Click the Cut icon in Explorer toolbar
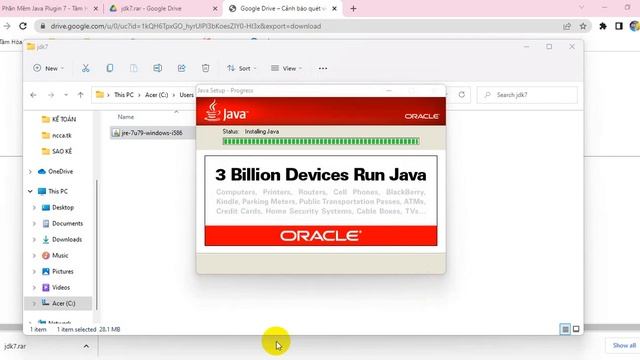The height and width of the screenshot is (360, 640). coord(85,68)
